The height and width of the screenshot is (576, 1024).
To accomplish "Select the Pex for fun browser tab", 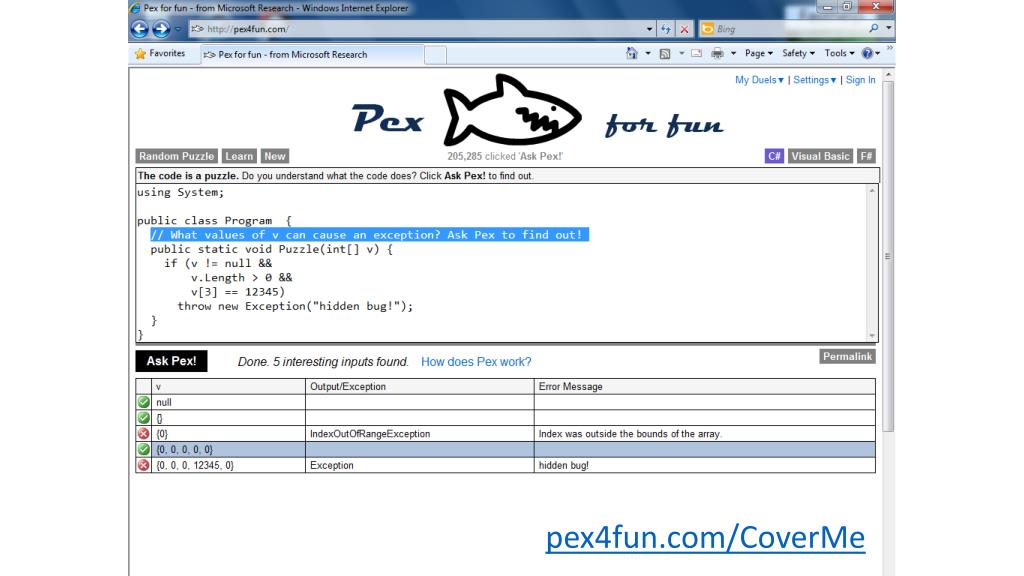I will (x=312, y=55).
